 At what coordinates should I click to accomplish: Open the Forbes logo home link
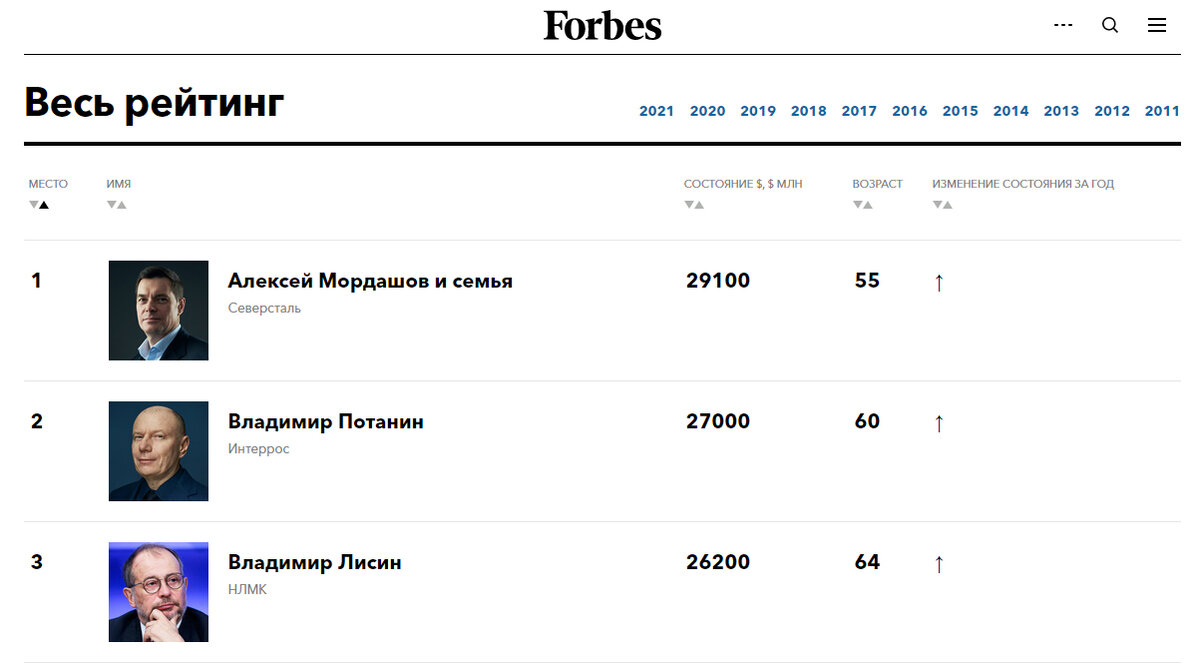602,25
